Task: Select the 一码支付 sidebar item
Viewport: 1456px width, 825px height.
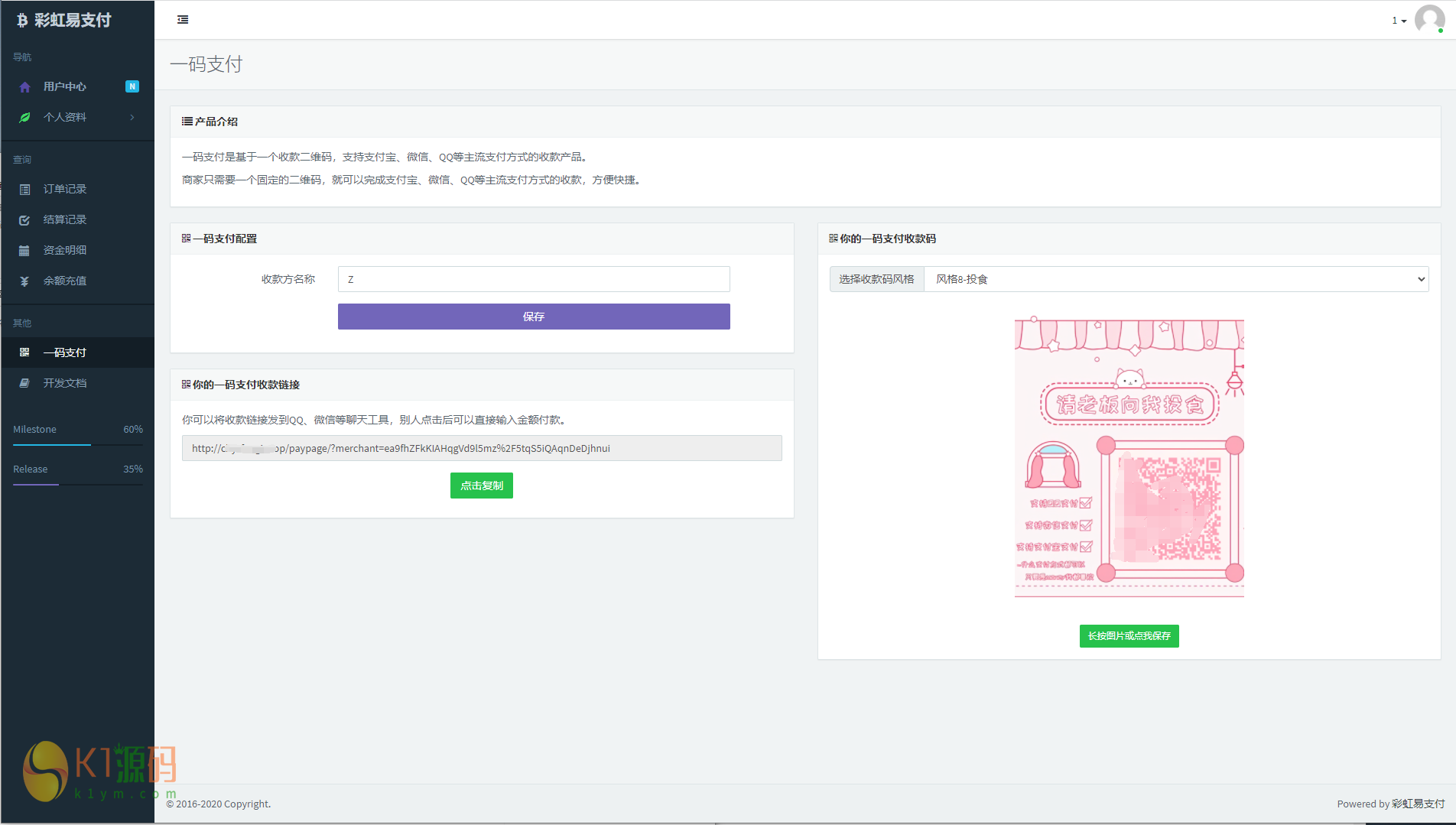Action: click(77, 352)
